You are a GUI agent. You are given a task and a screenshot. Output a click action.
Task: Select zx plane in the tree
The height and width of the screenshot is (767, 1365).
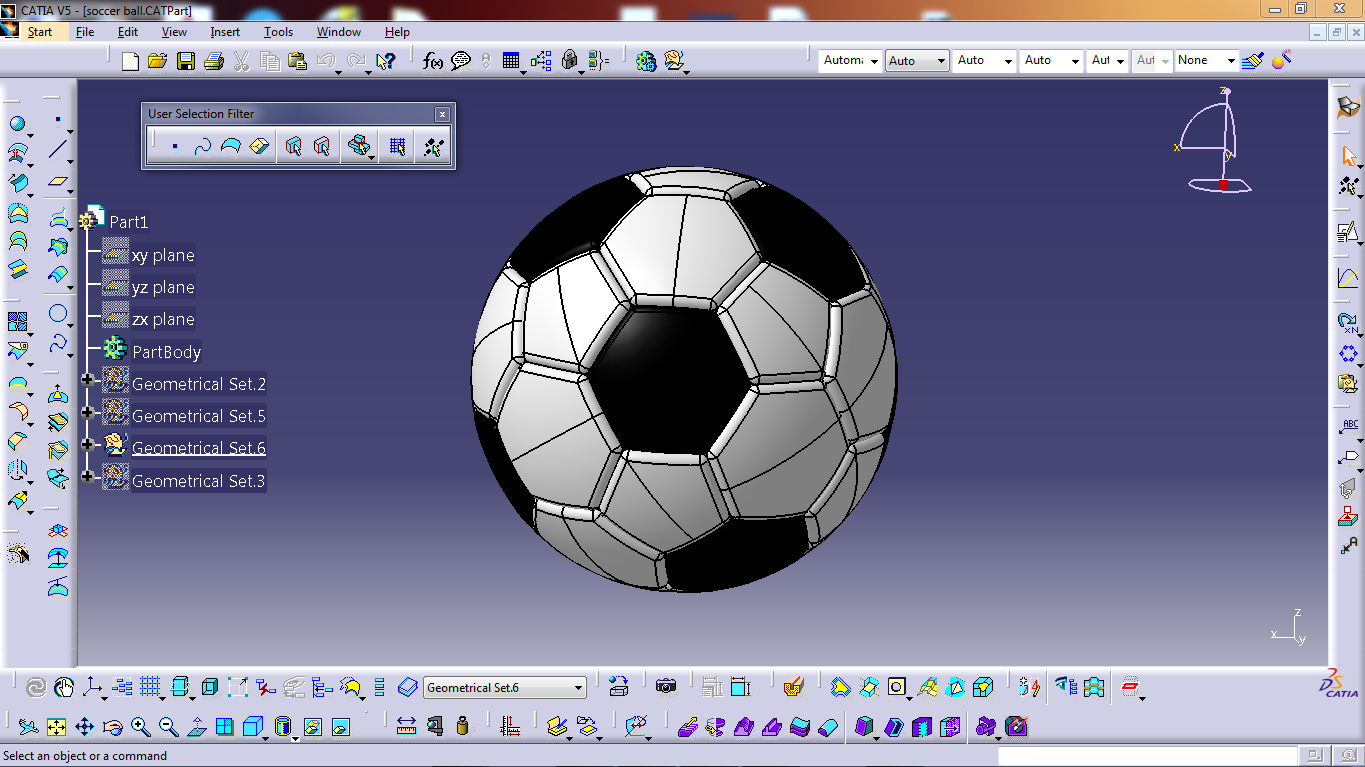tap(163, 320)
